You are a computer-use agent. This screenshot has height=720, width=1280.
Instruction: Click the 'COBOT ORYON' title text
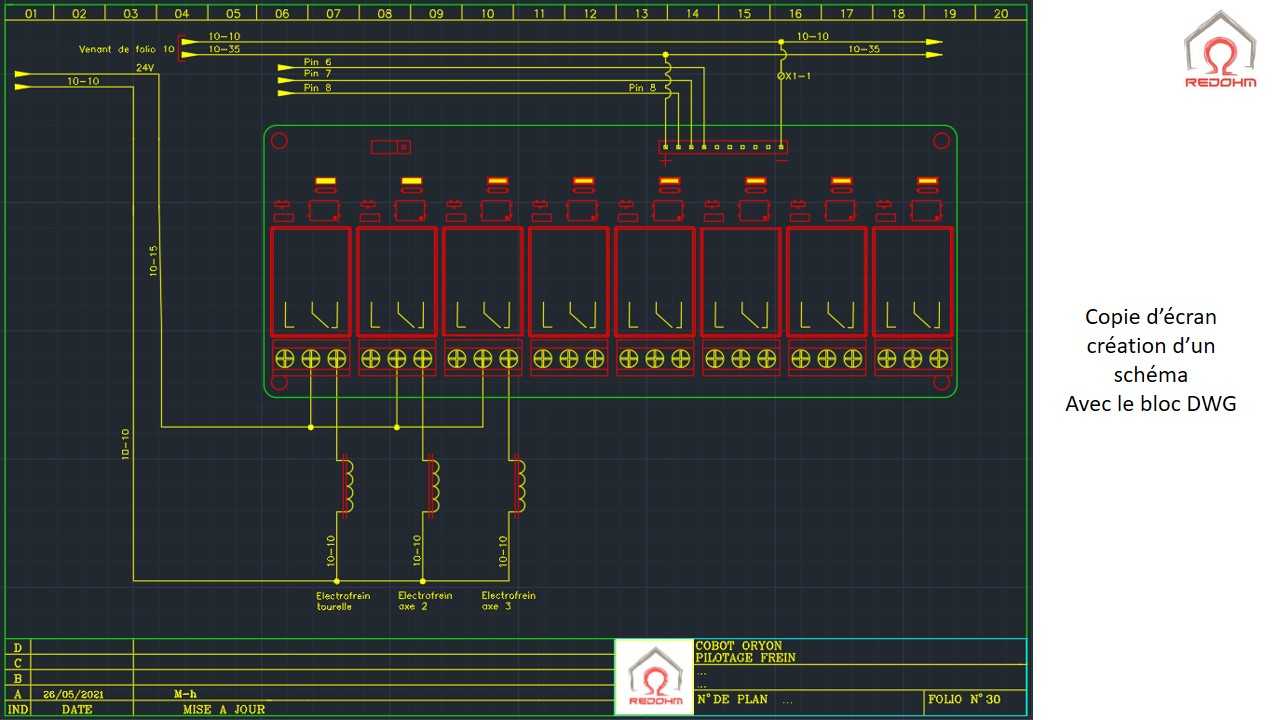click(x=739, y=646)
